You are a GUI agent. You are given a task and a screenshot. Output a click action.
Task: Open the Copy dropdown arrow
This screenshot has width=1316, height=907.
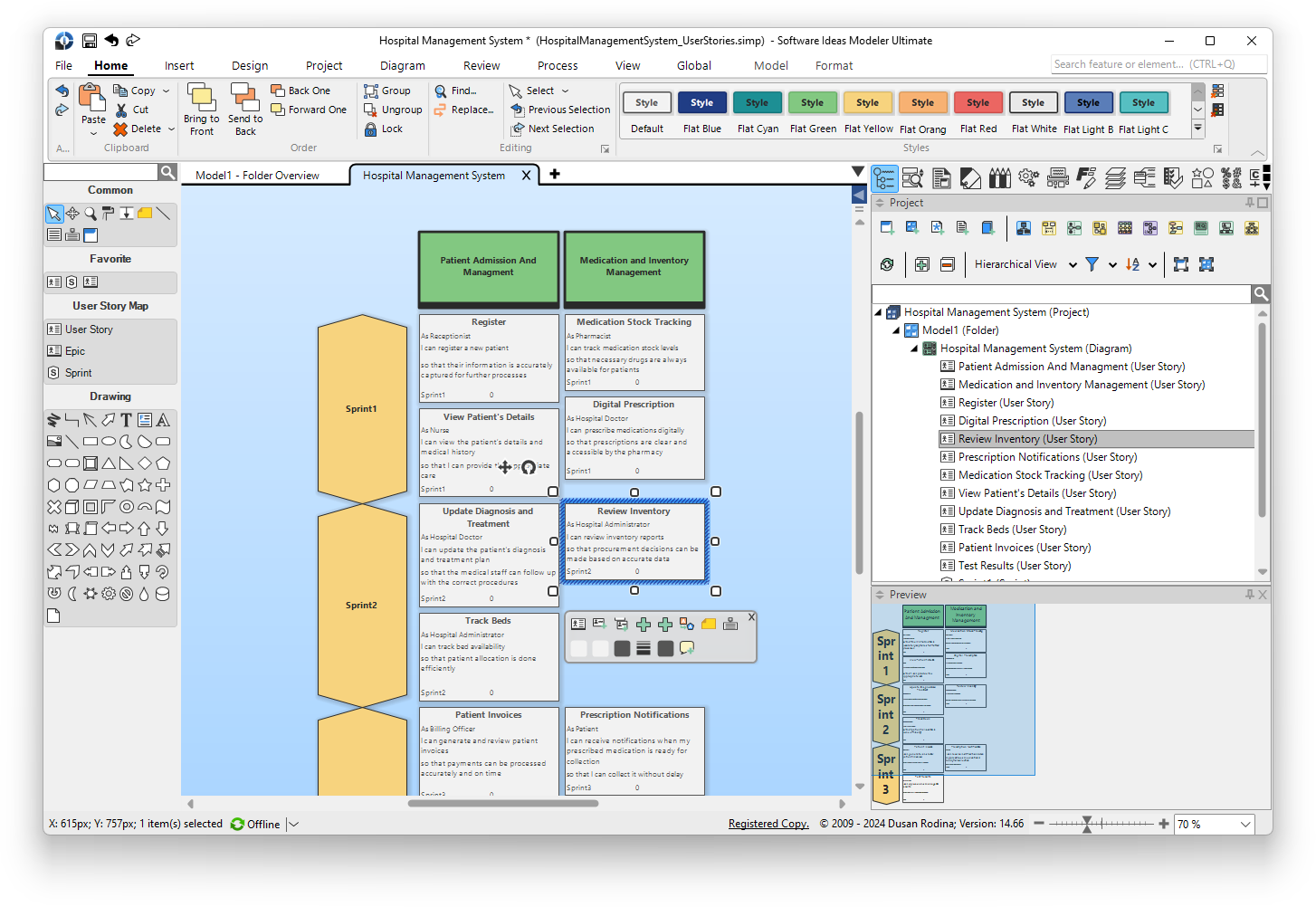tap(166, 91)
